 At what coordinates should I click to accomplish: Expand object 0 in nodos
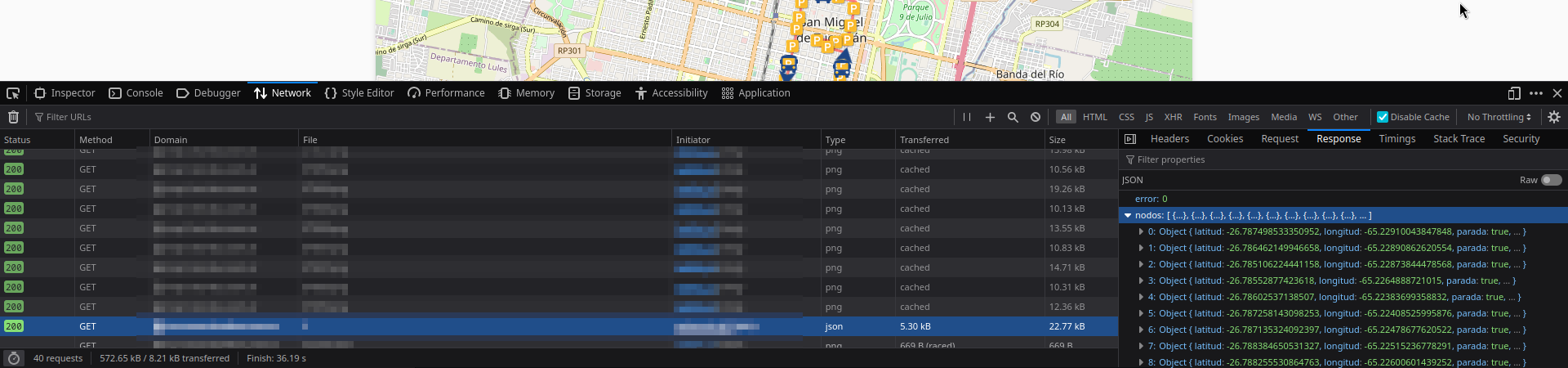coord(1141,232)
